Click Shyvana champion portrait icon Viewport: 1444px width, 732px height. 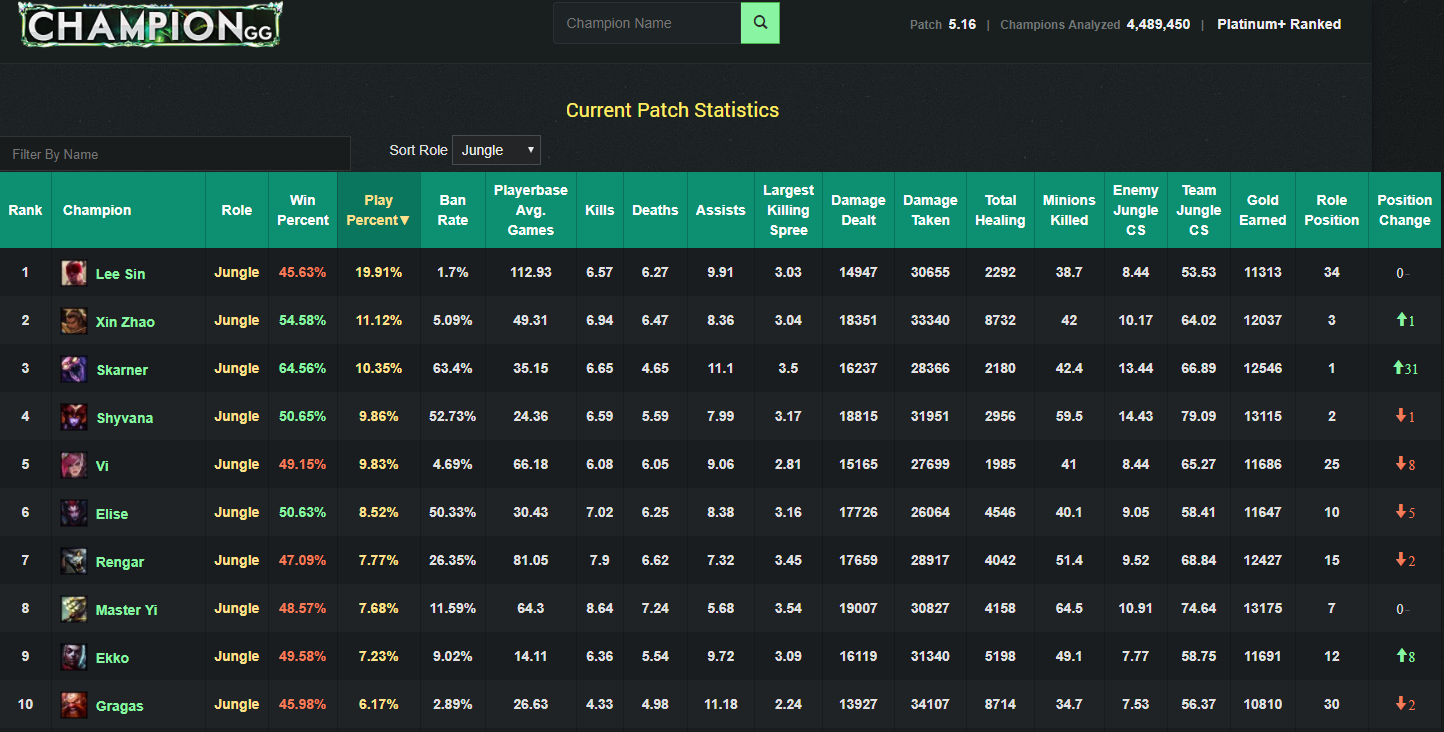tap(74, 417)
